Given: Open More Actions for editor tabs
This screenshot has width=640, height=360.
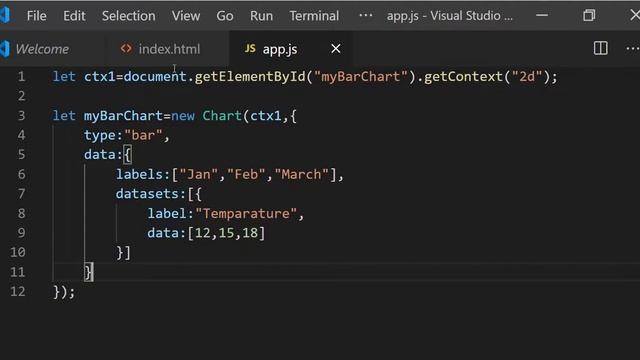Looking at the screenshot, I should click(x=633, y=49).
